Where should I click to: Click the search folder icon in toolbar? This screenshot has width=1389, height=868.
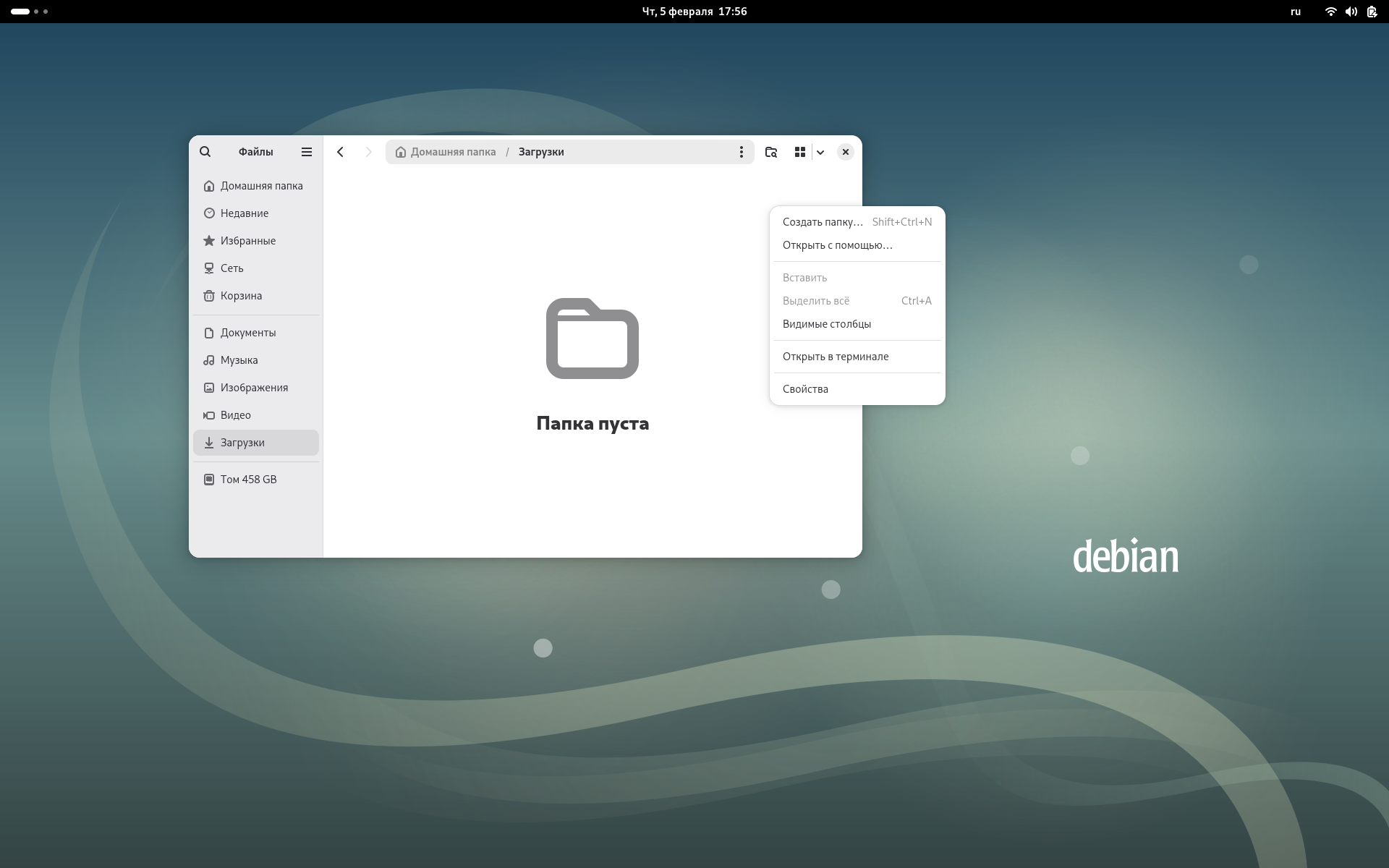[771, 152]
